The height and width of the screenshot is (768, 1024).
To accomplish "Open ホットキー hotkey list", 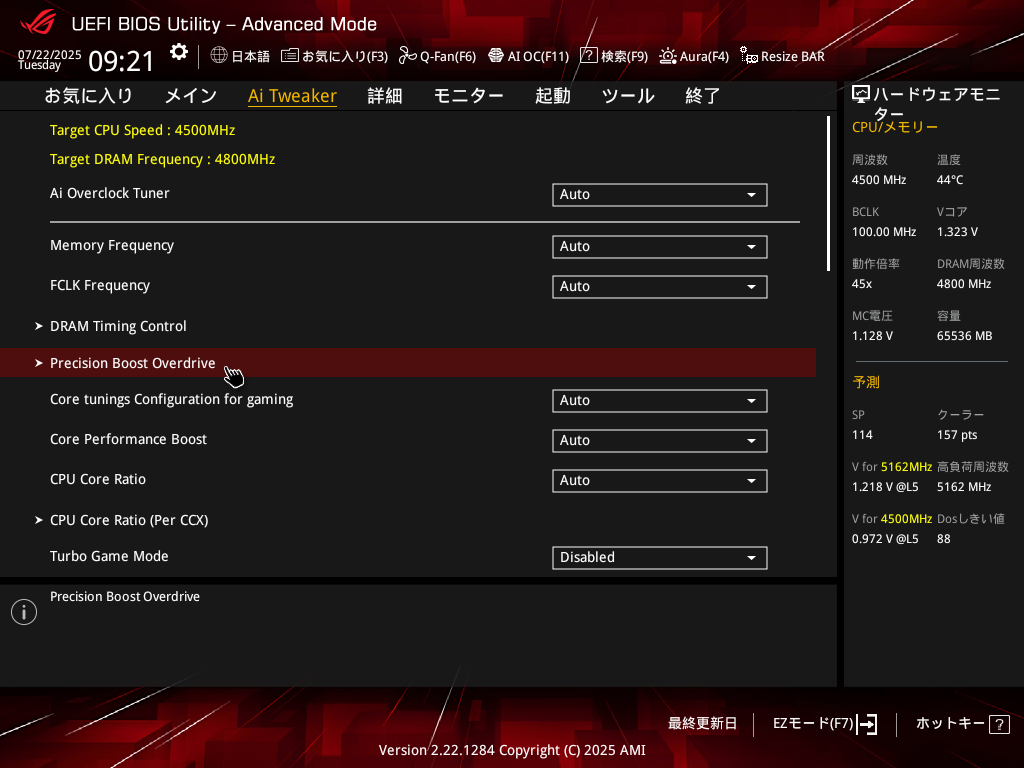I will coord(963,724).
